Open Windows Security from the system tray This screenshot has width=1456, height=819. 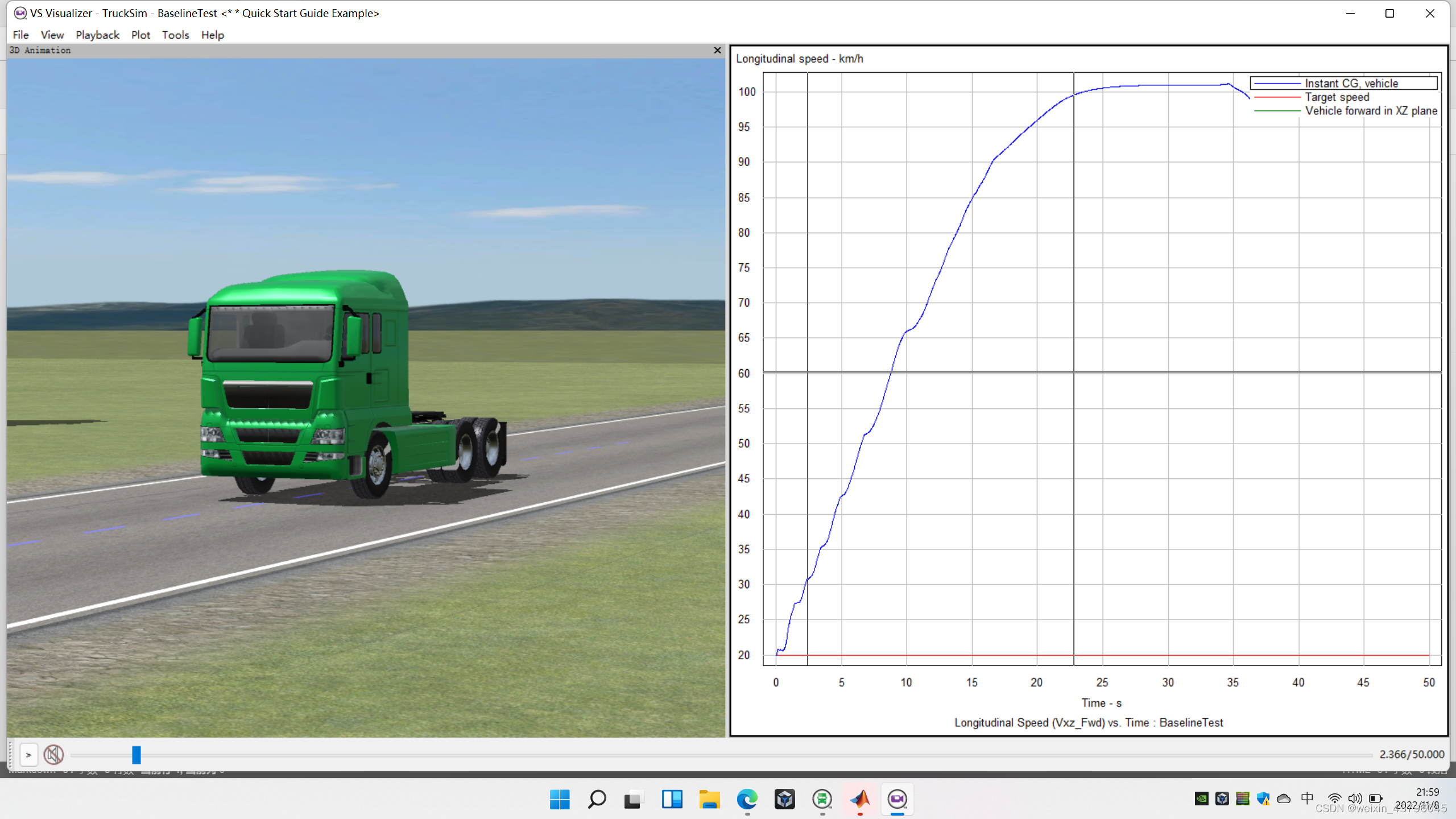(1264, 799)
